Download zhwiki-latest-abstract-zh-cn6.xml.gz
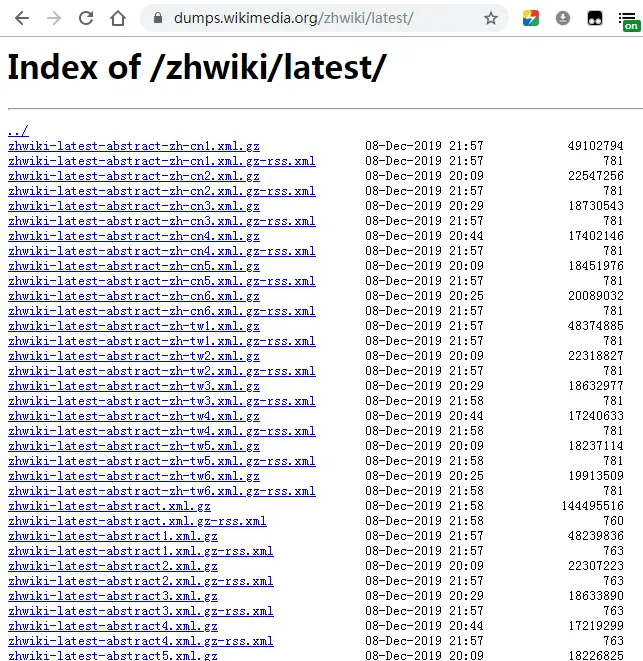This screenshot has width=643, height=661. 134,296
